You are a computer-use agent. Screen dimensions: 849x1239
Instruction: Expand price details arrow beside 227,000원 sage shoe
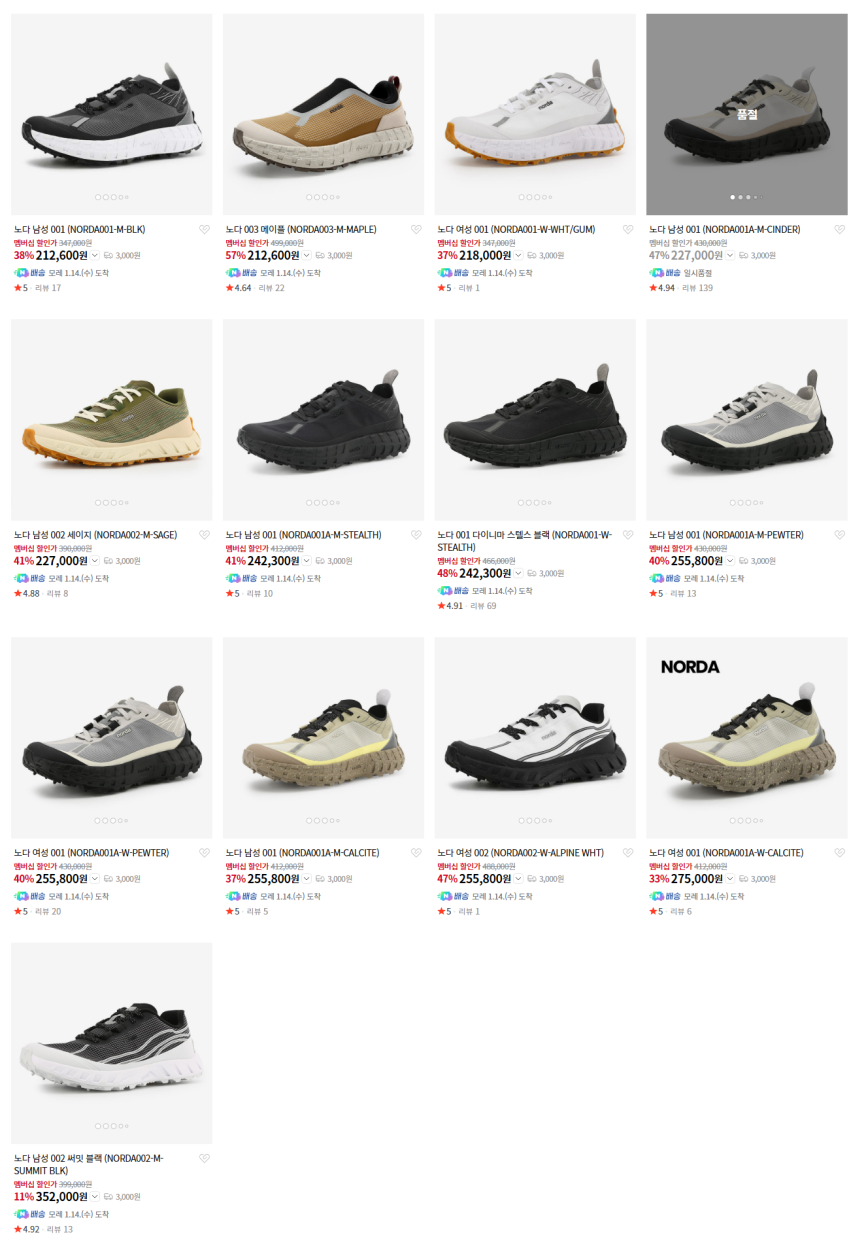click(x=95, y=561)
